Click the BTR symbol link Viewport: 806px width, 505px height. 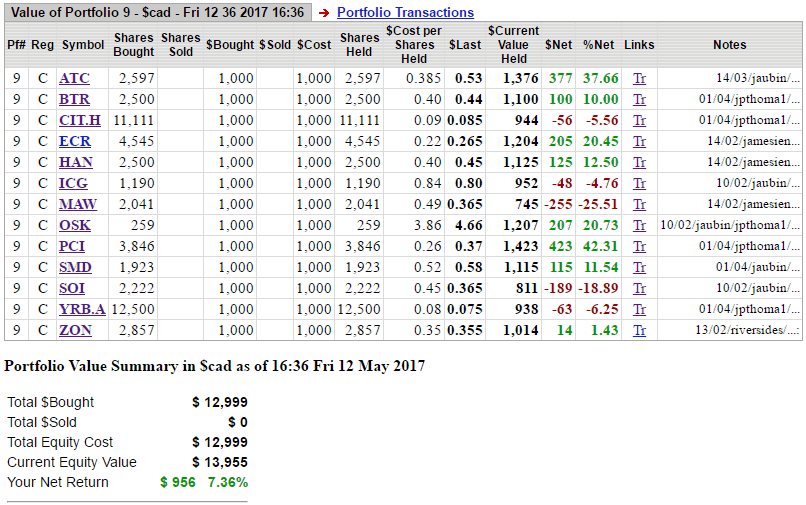(74, 99)
